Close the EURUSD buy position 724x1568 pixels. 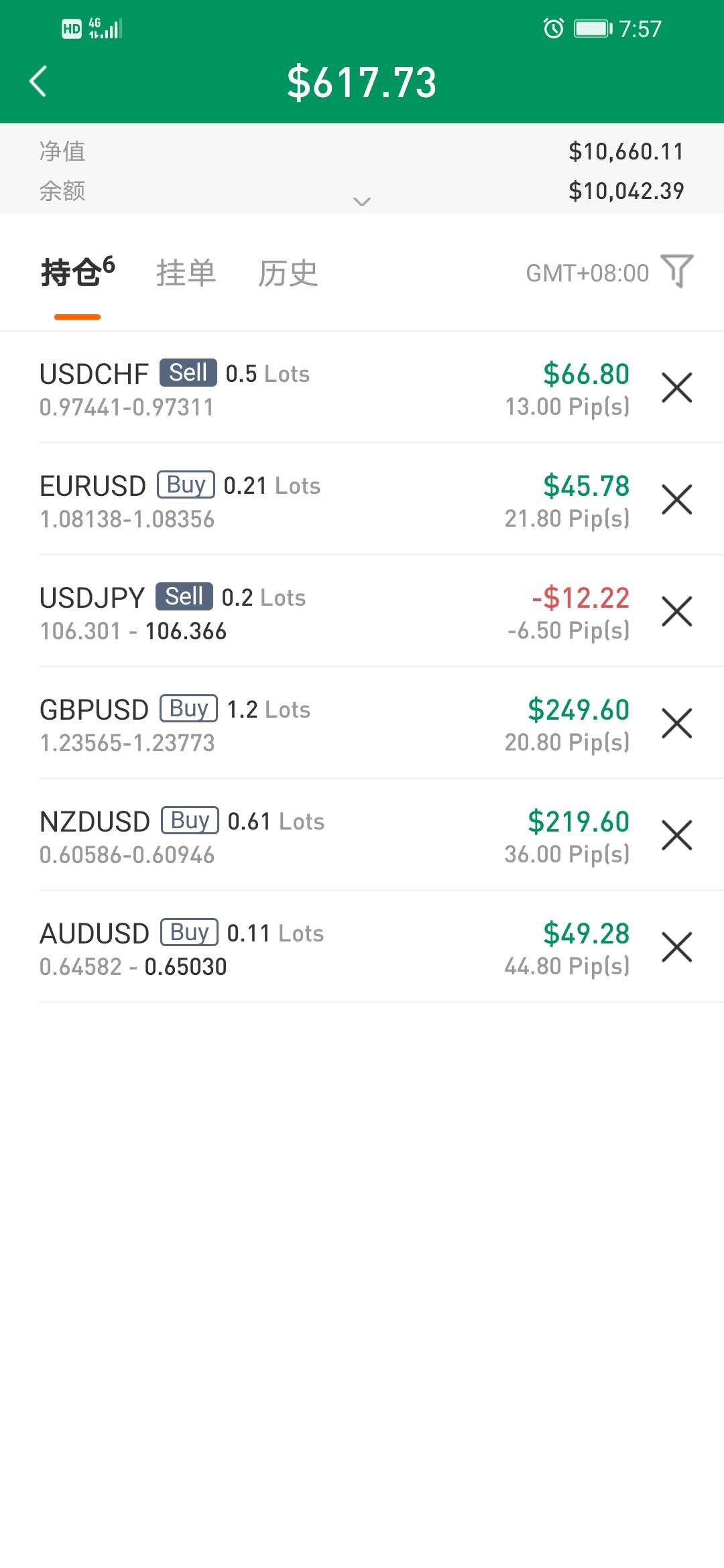pos(676,500)
